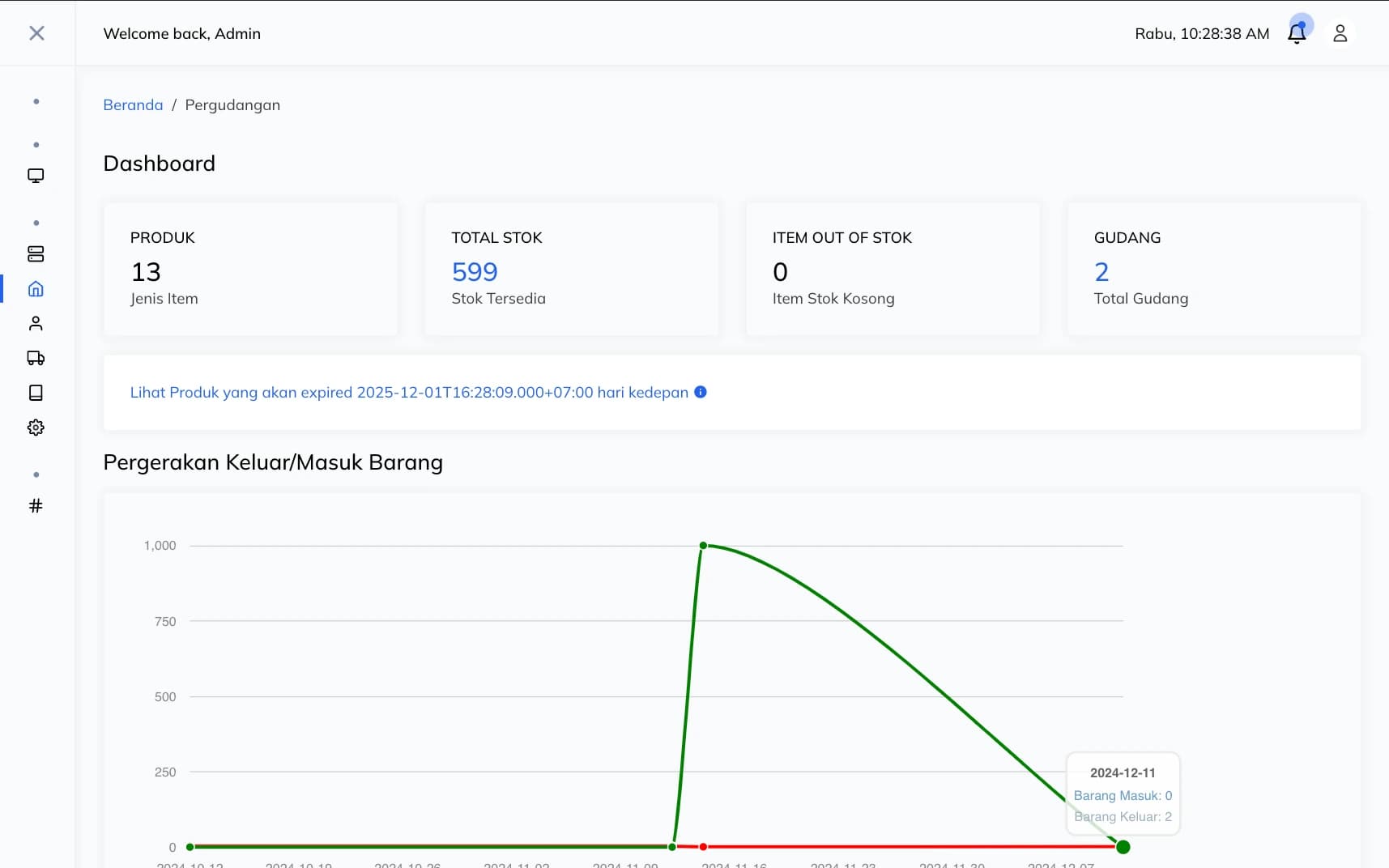
Task: Open the monitor icon in sidebar
Action: pyautogui.click(x=36, y=176)
